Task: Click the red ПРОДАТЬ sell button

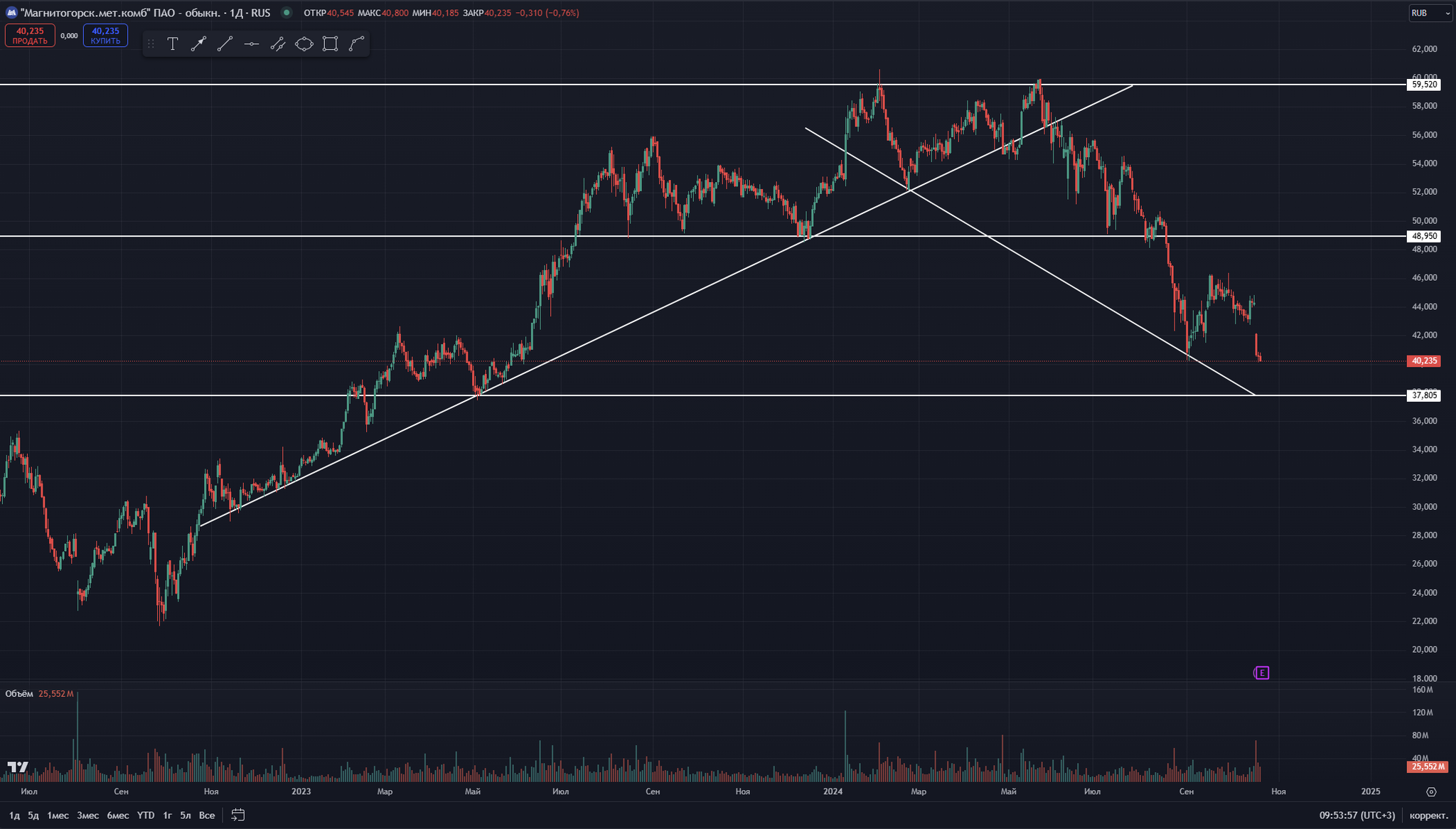Action: point(30,36)
